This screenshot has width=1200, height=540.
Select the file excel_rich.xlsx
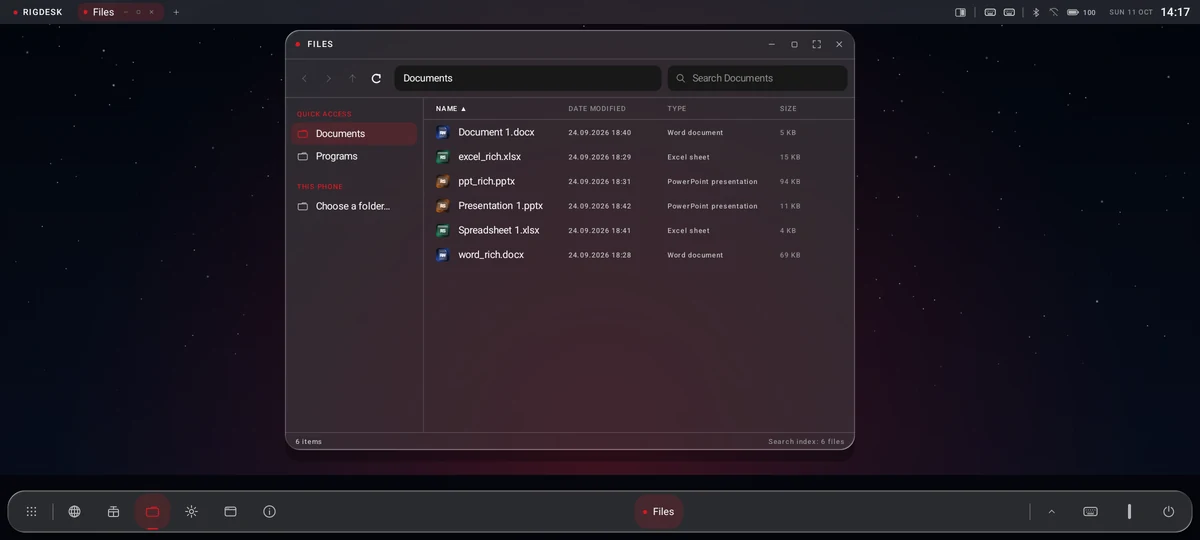[639, 157]
